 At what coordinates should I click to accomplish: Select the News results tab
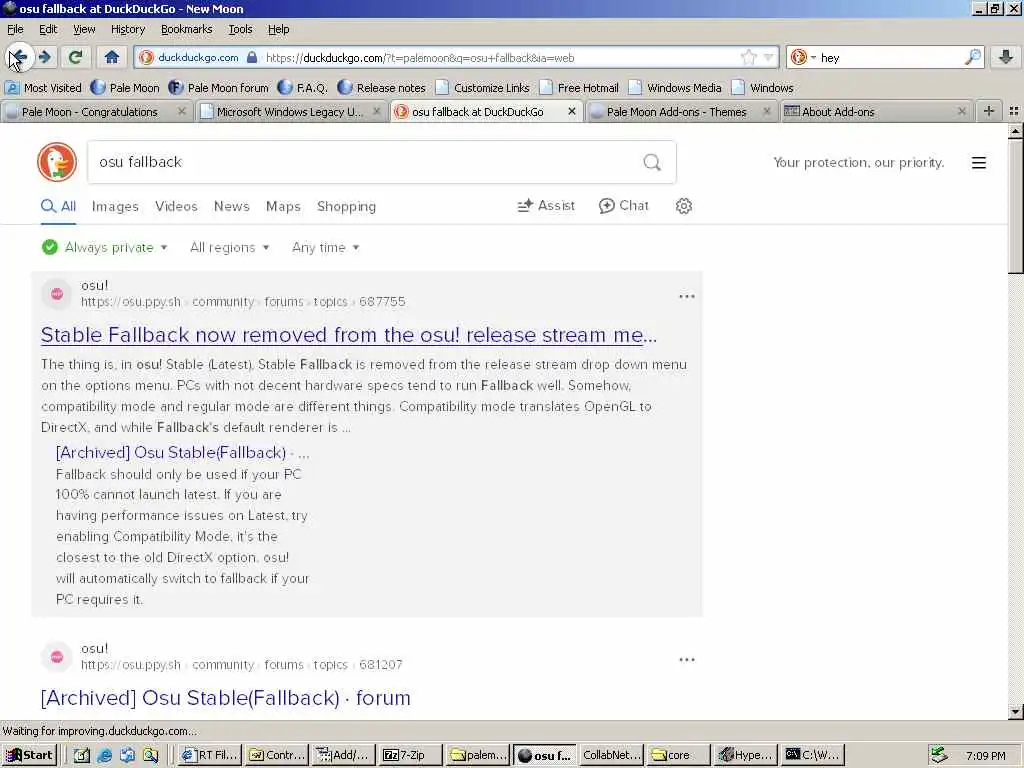232,206
